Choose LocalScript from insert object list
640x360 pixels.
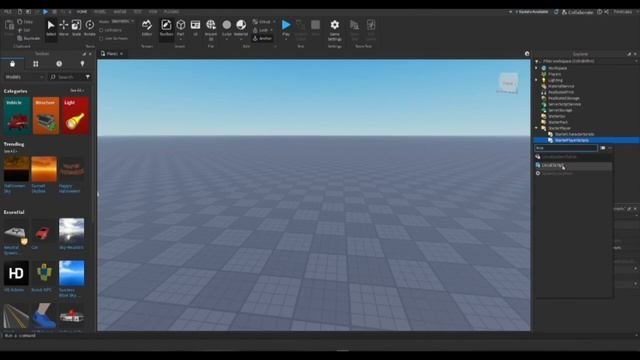pyautogui.click(x=573, y=165)
